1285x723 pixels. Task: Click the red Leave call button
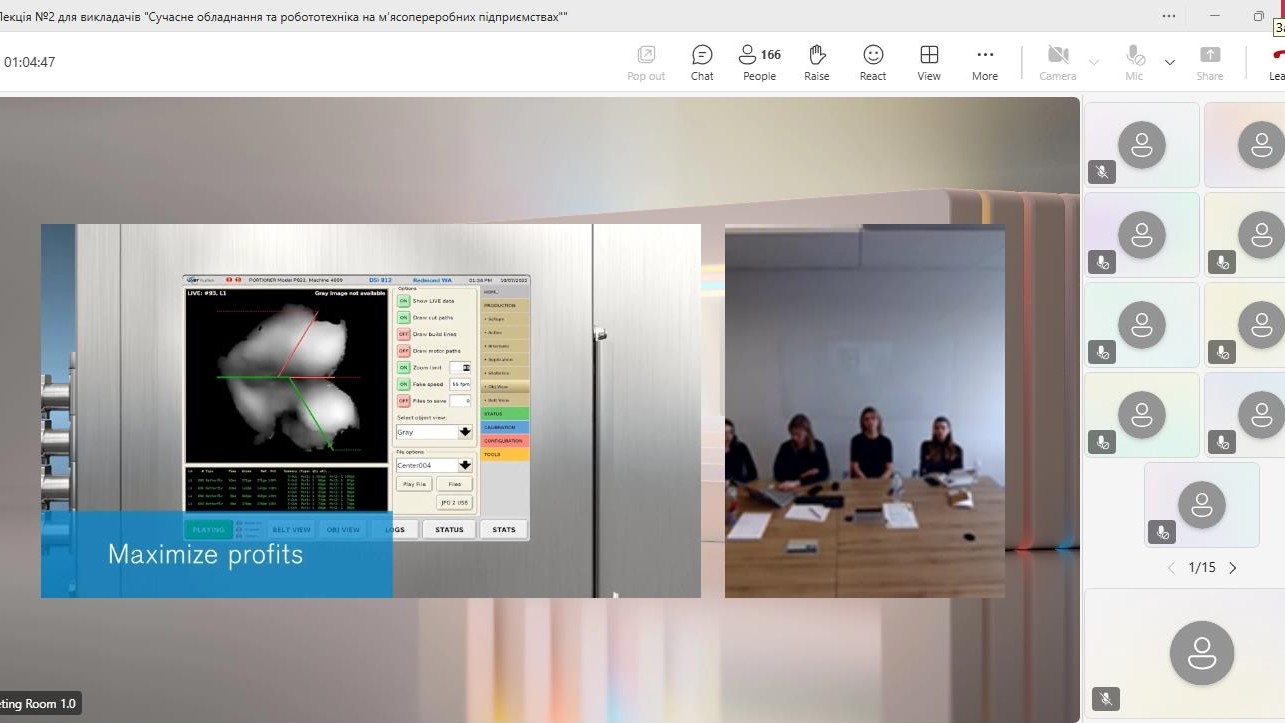(x=1276, y=62)
